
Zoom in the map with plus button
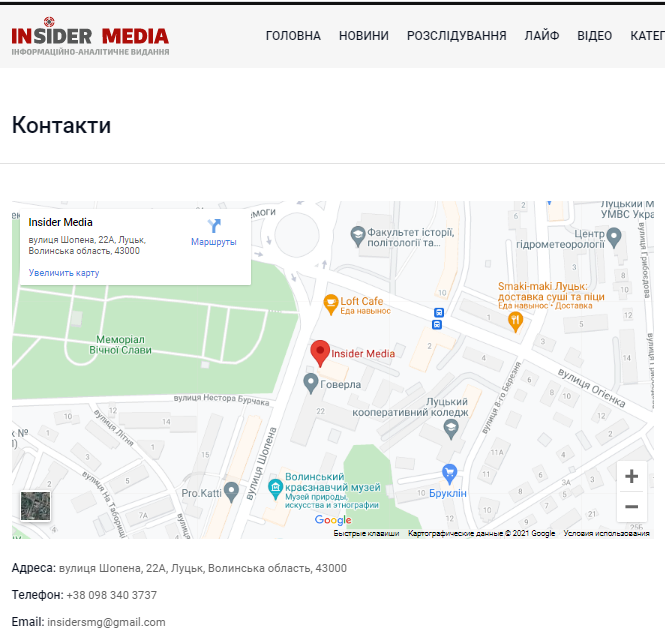(631, 477)
